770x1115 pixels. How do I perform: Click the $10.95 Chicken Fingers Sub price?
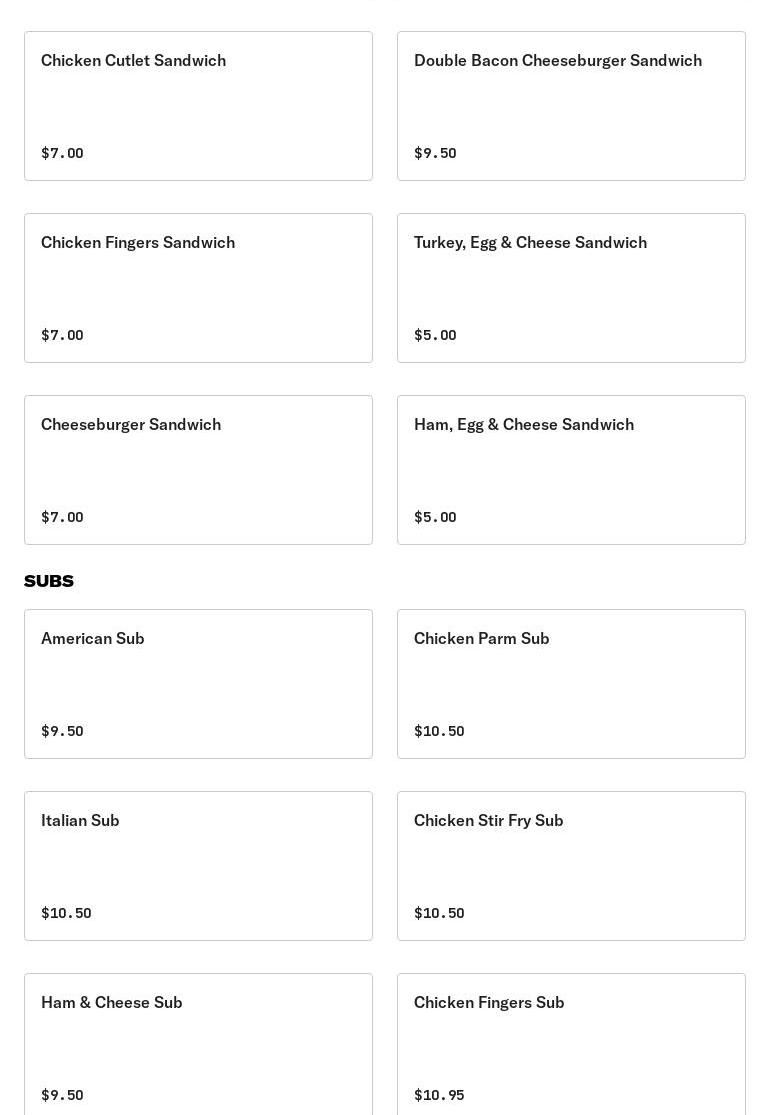coord(439,1095)
